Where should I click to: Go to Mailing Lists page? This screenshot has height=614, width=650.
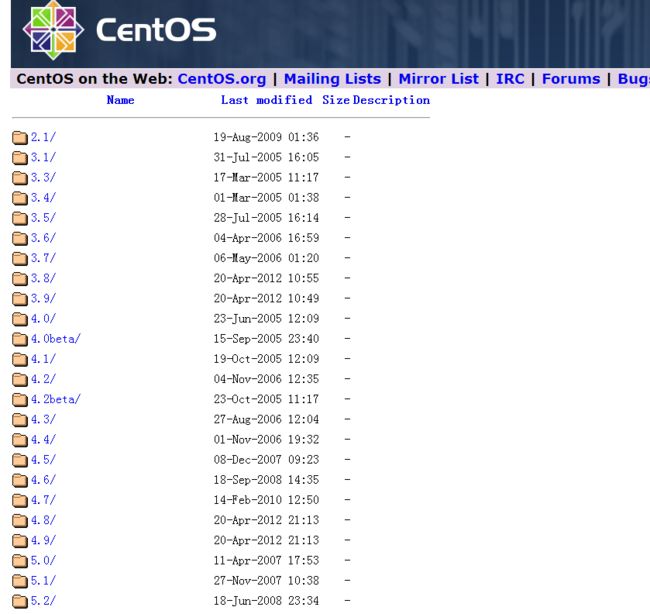[332, 79]
